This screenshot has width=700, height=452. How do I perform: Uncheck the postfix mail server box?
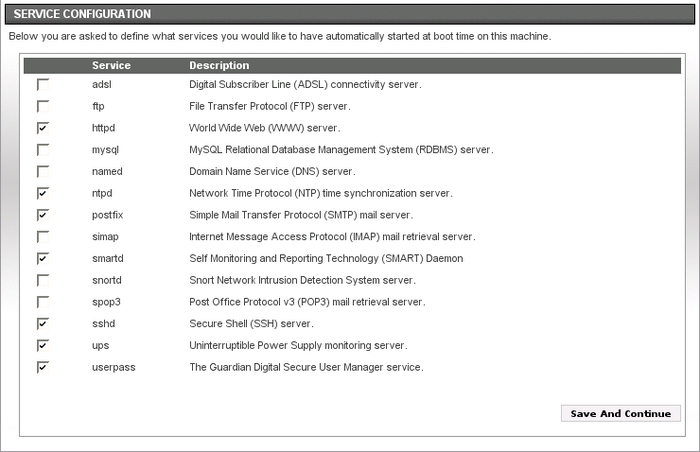(x=43, y=215)
